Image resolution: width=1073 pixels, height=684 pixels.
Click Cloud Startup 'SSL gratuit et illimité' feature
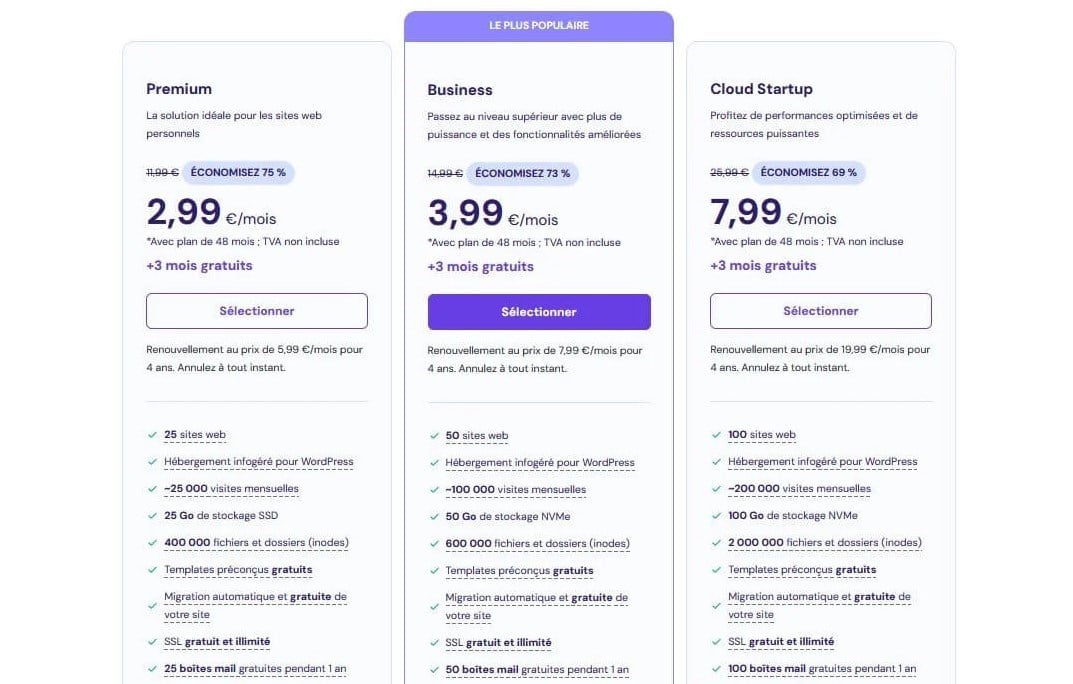click(x=781, y=642)
